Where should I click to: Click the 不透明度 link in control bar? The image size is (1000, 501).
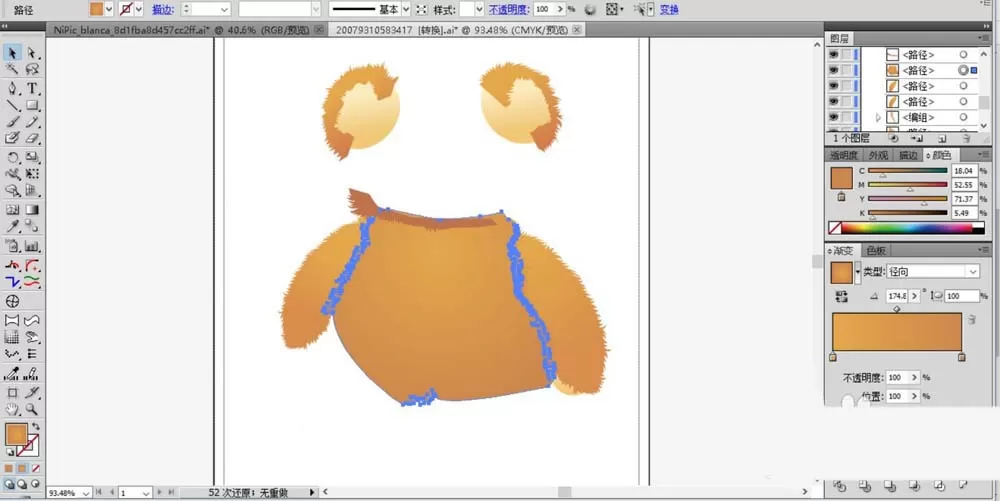[x=510, y=10]
